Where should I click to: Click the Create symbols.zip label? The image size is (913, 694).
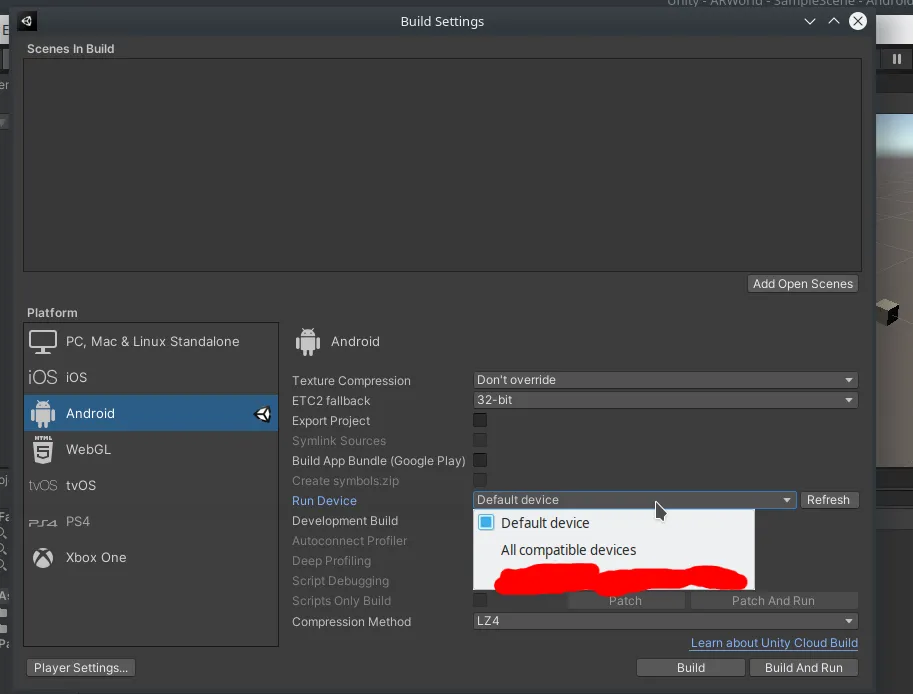[345, 481]
